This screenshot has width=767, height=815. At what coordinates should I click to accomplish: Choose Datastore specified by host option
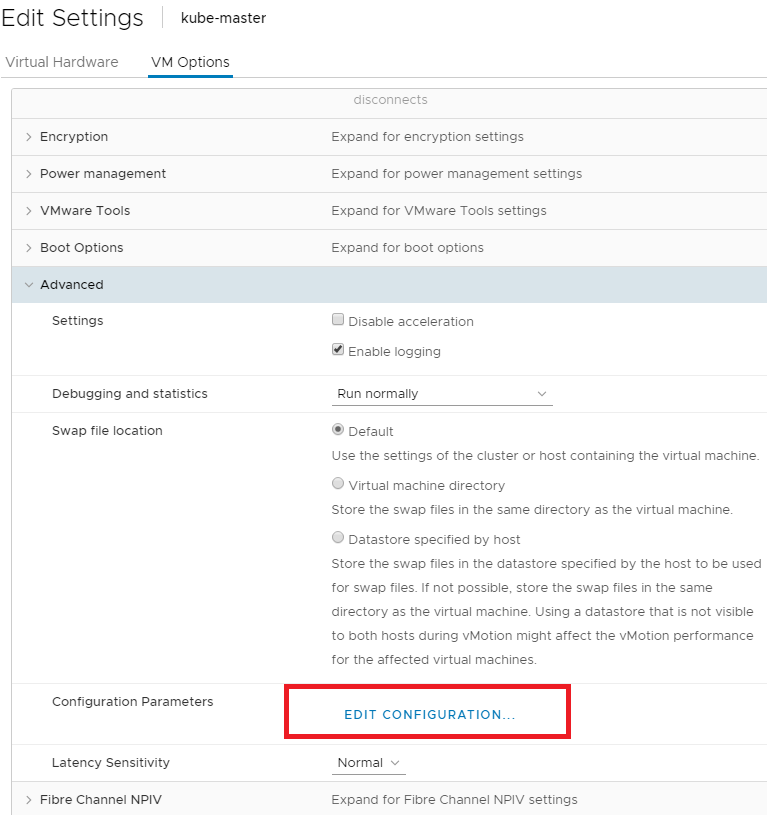[x=338, y=538]
